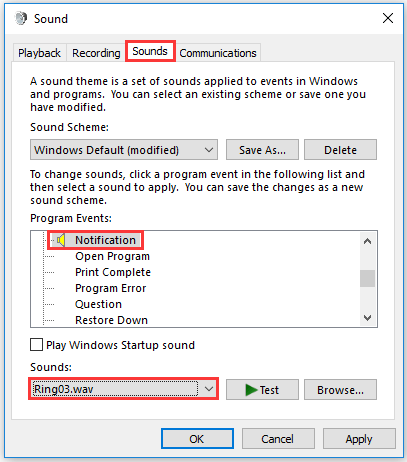Confirm changes with the OK button
The width and height of the screenshot is (407, 462).
point(197,439)
